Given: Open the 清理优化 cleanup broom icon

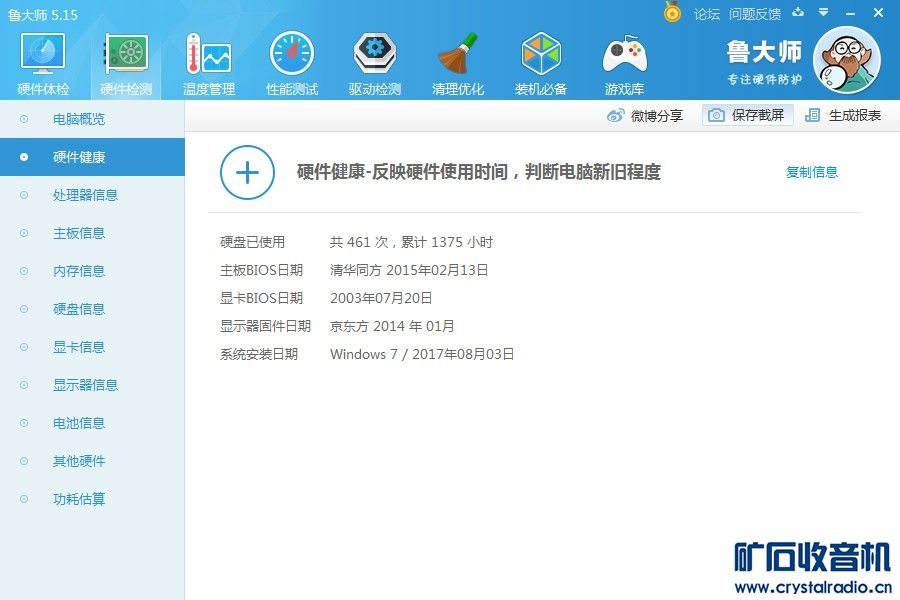Looking at the screenshot, I should click(457, 64).
